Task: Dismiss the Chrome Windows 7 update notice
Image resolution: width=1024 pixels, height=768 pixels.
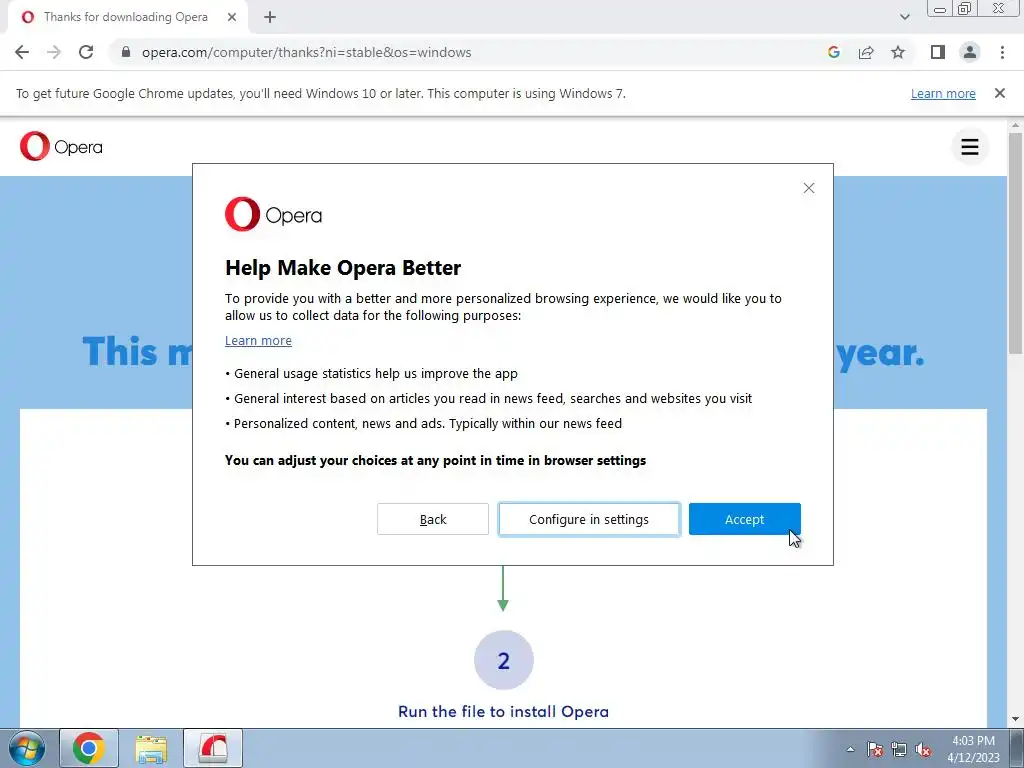Action: click(999, 93)
